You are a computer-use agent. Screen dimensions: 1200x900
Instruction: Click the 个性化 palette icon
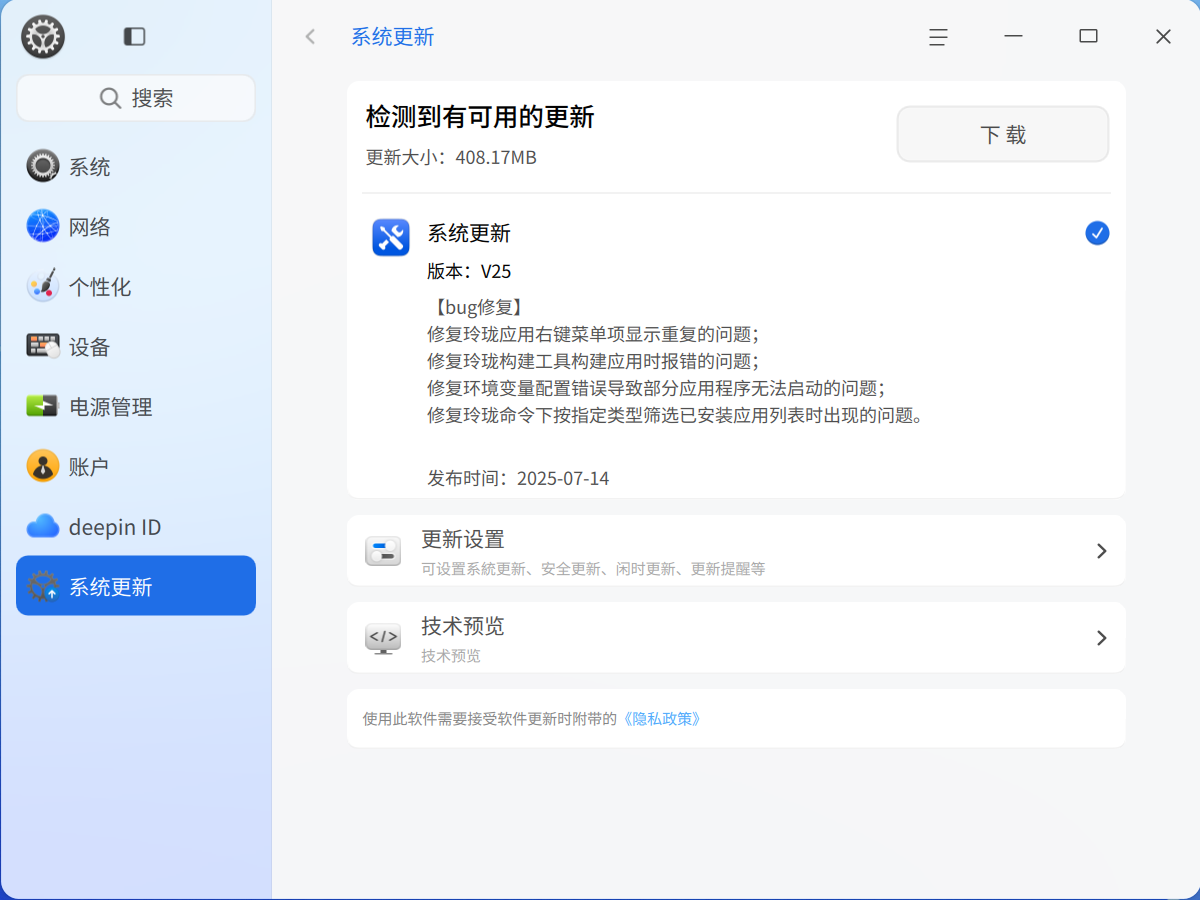coord(43,286)
